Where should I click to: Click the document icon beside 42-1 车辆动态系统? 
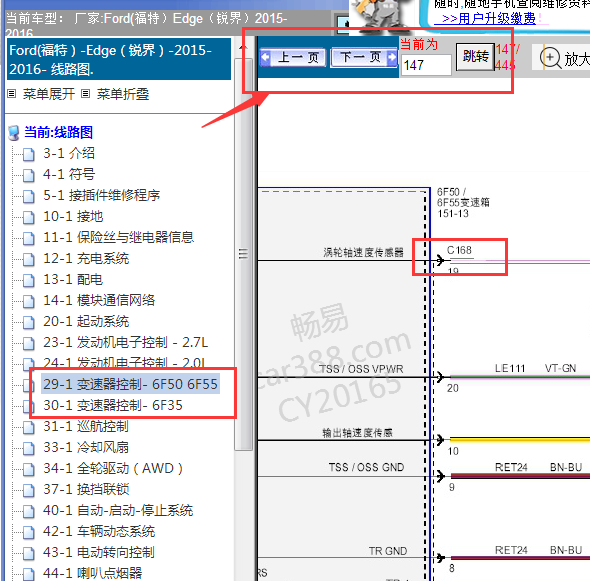[x=29, y=533]
